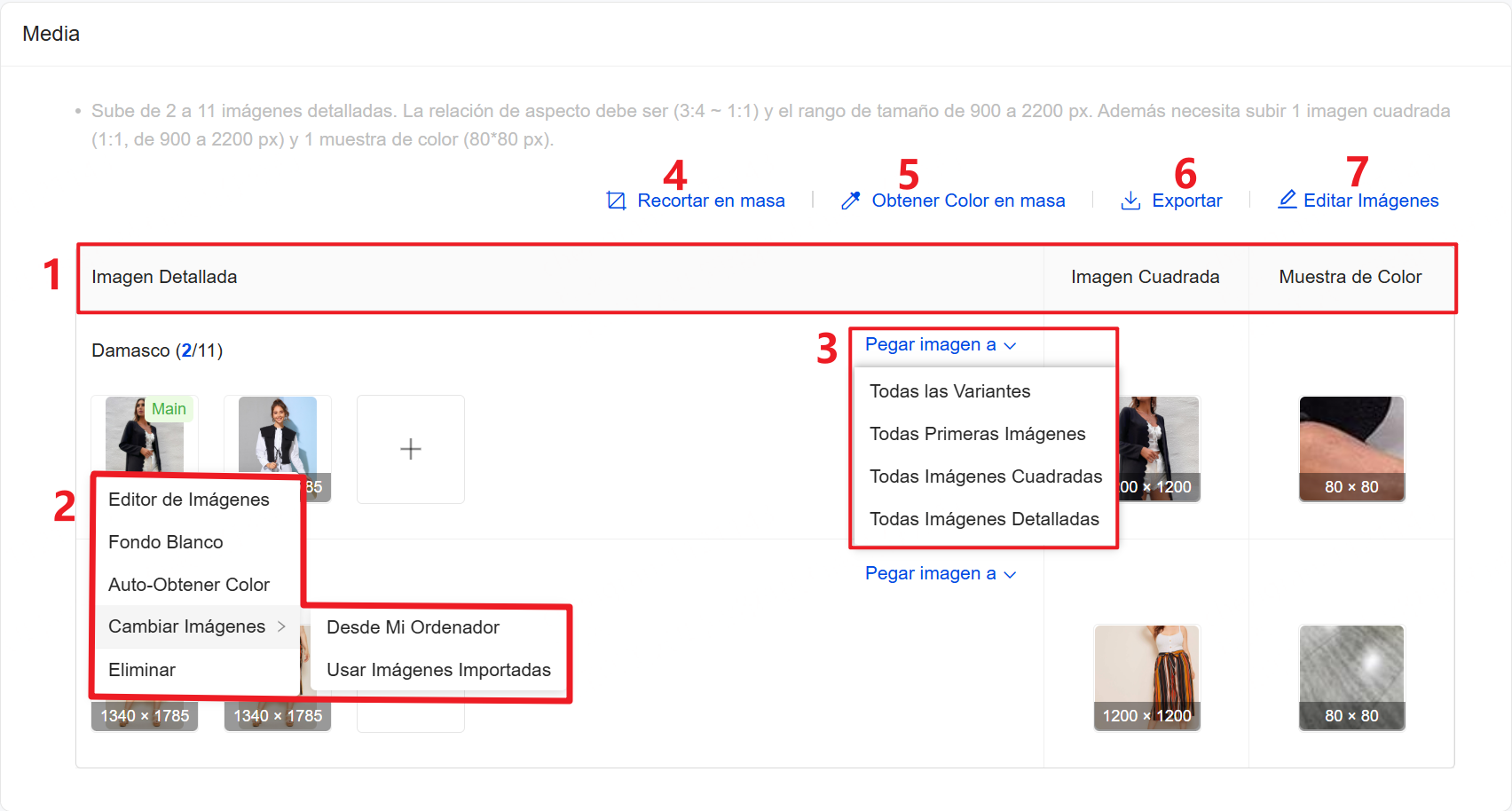Click the Damasco 80 × 80 color swatch
Screen dimensions: 1512x811
(x=1351, y=448)
